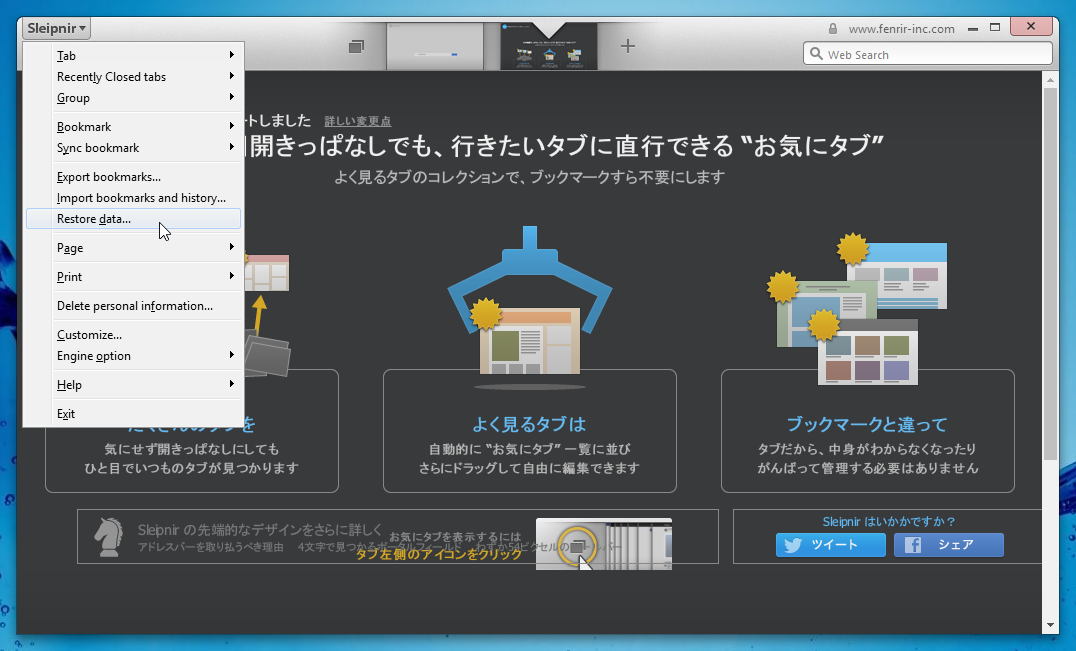Click the Twitter bird icon
This screenshot has height=651, width=1076.
point(793,545)
